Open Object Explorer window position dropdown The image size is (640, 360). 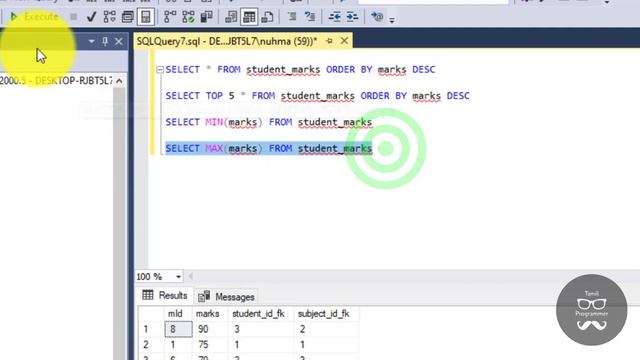pos(91,41)
